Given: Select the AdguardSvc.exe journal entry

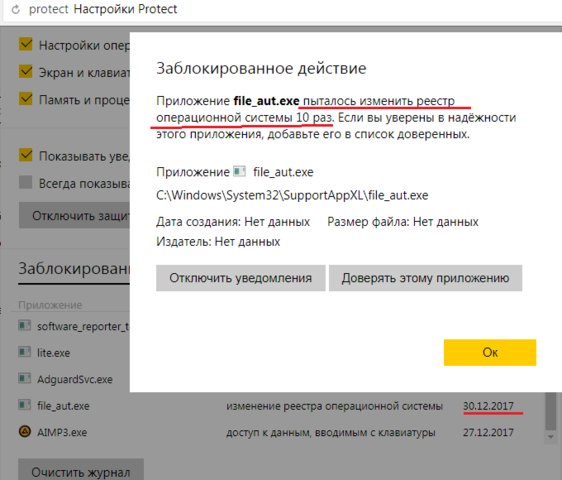Looking at the screenshot, I should (75, 379).
